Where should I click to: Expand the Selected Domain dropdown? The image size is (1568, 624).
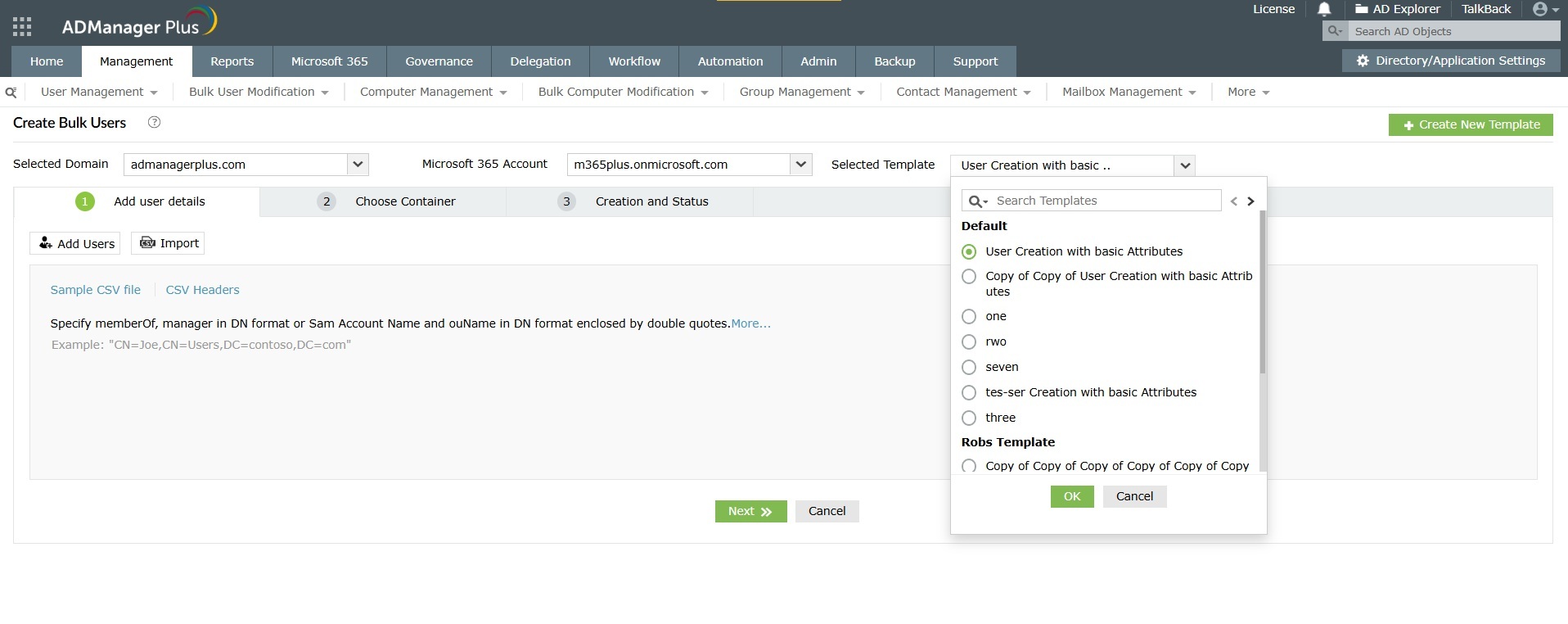(358, 165)
